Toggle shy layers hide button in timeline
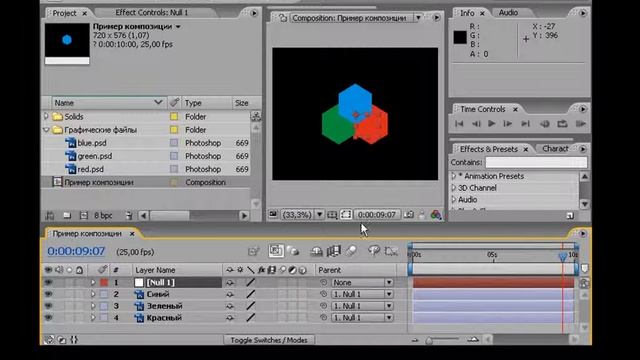This screenshot has width=640, height=360. pyautogui.click(x=316, y=251)
